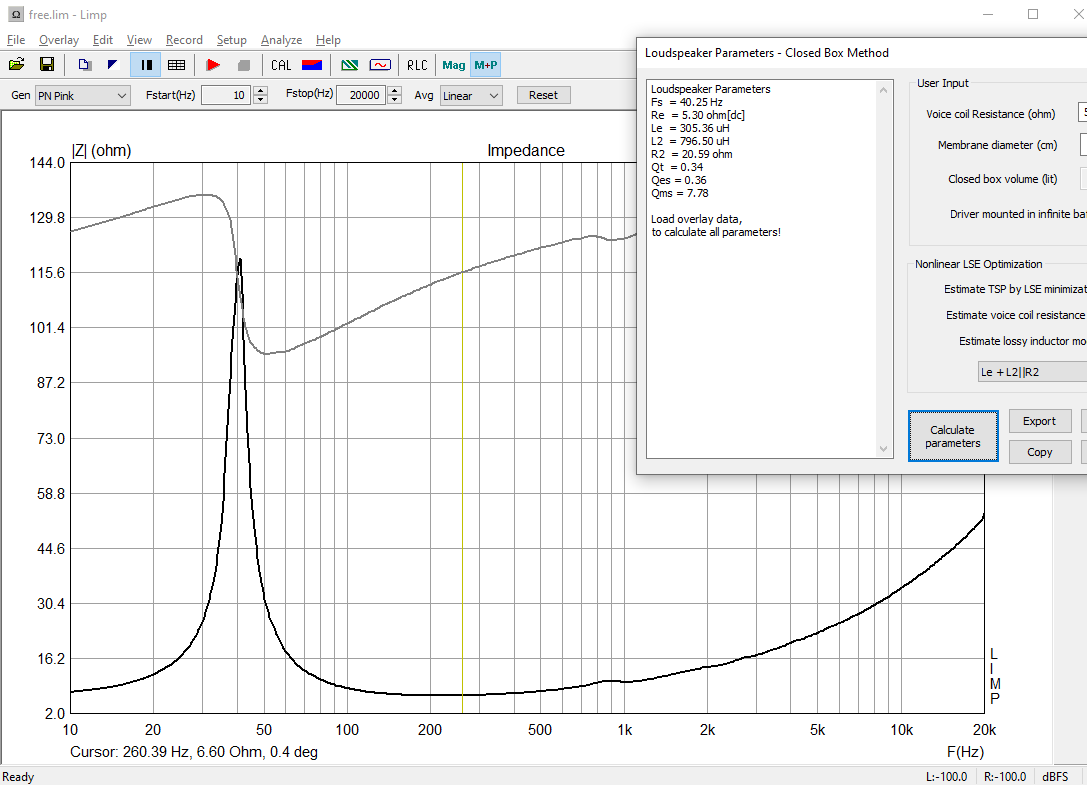This screenshot has width=1087, height=785.
Task: Click the parameters list scroll down arrow
Action: click(x=883, y=449)
